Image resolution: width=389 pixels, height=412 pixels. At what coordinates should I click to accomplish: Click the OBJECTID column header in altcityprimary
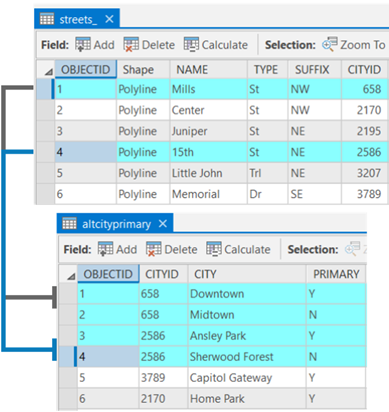(108, 274)
